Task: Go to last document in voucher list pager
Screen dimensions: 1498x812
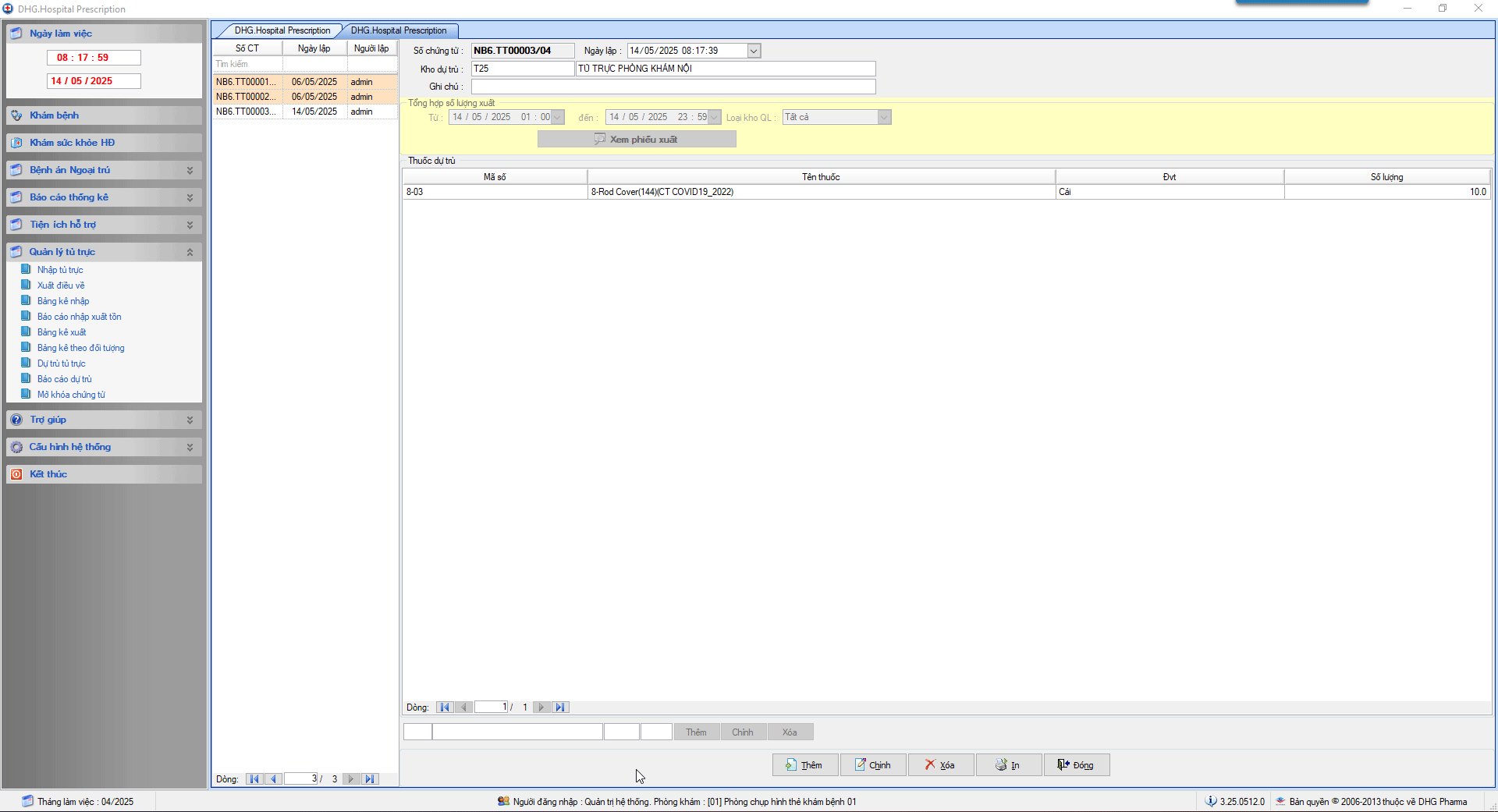Action: [x=370, y=779]
